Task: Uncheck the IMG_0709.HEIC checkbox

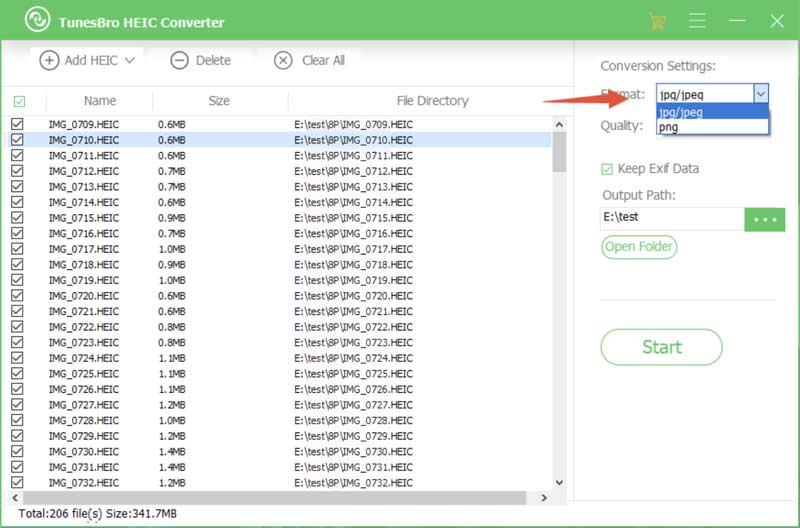Action: pos(17,124)
